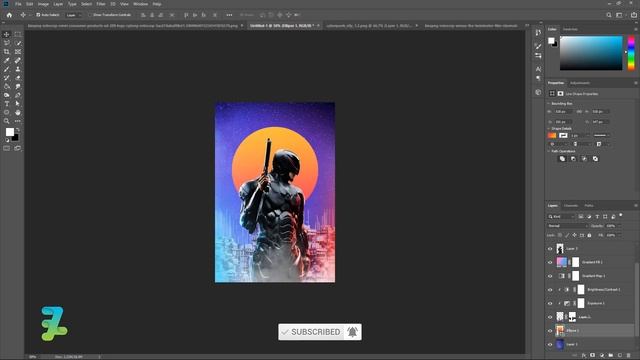Select the Crop tool
The height and width of the screenshot is (360, 640).
click(7, 52)
